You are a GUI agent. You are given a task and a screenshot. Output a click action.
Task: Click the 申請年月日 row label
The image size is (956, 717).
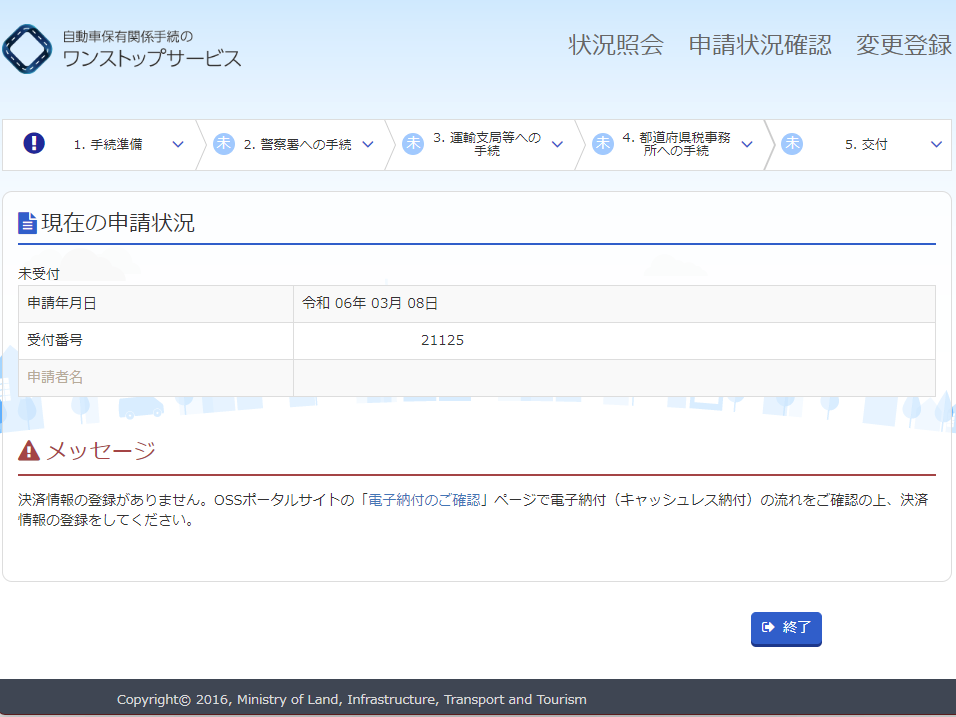pyautogui.click(x=62, y=303)
